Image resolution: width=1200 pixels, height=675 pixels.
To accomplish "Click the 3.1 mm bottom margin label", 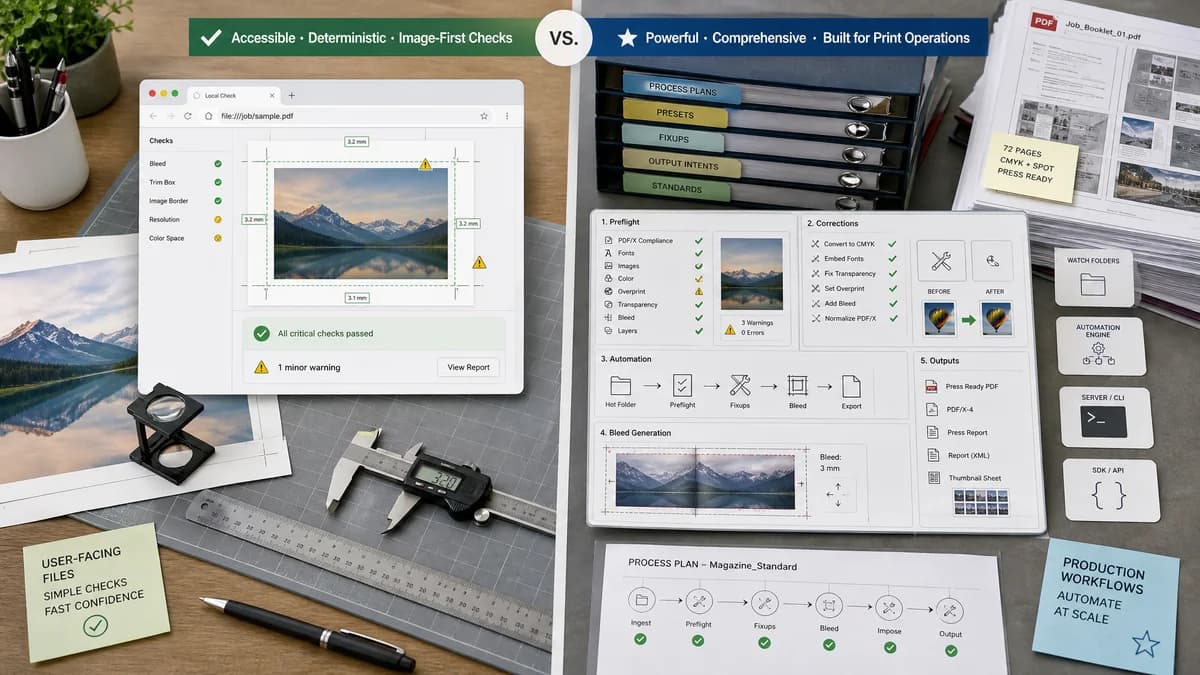I will tap(357, 297).
